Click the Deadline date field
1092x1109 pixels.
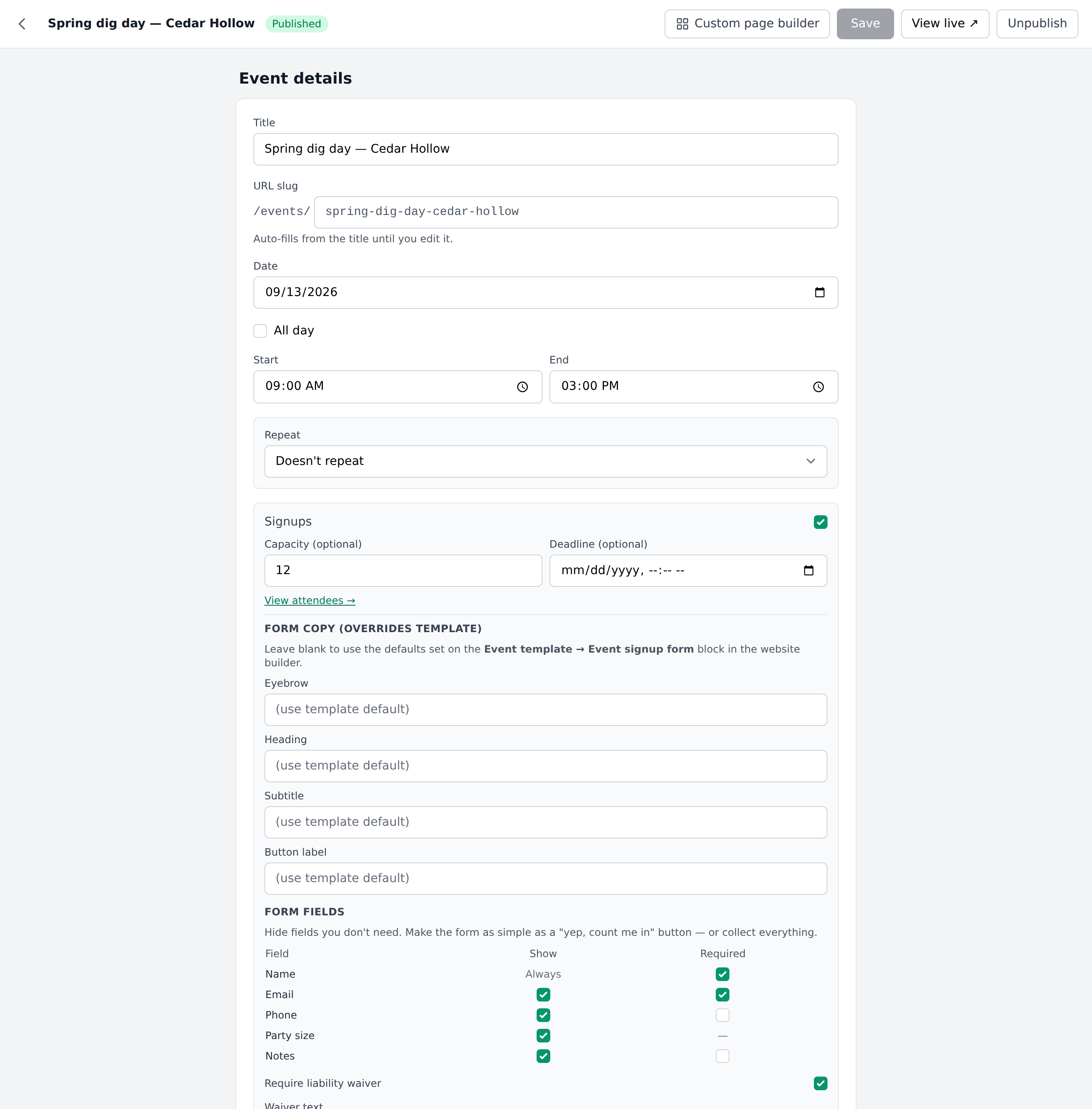click(x=688, y=571)
